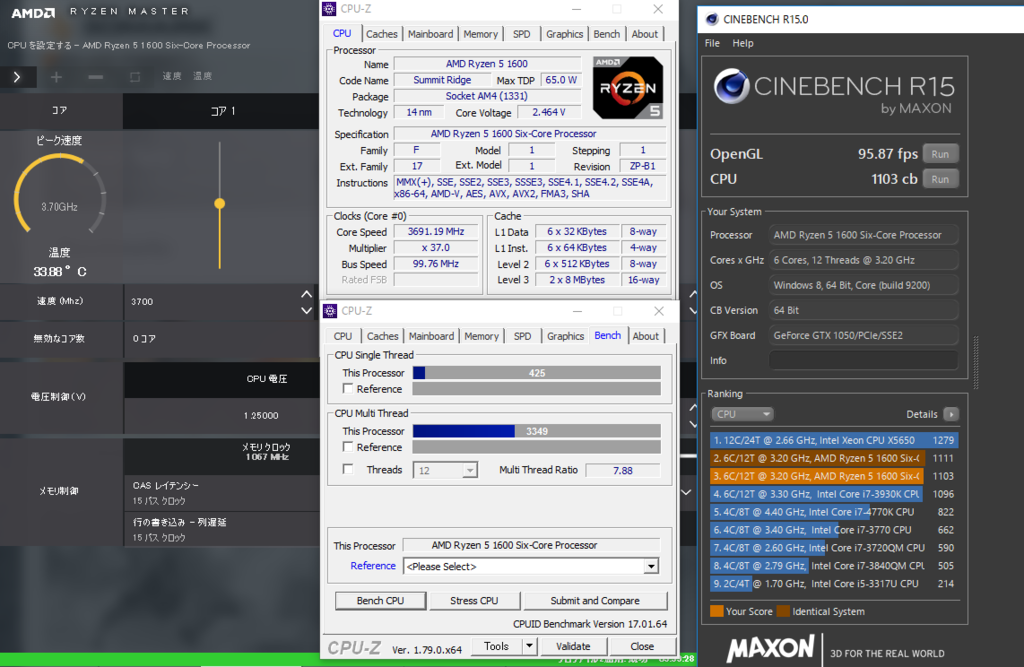The width and height of the screenshot is (1024, 667).
Task: Click Submit and Compare button
Action: point(595,600)
